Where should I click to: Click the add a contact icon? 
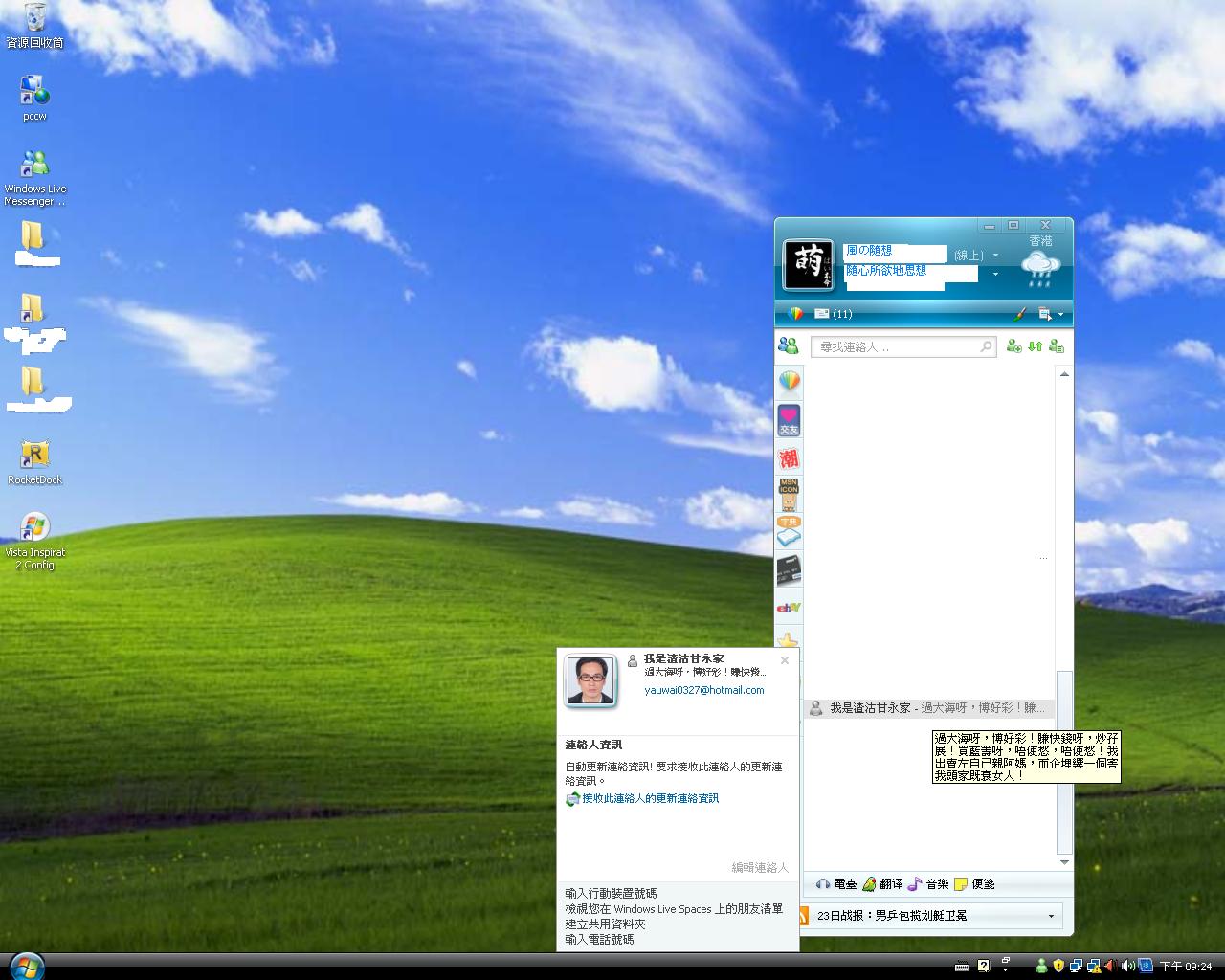(1013, 346)
